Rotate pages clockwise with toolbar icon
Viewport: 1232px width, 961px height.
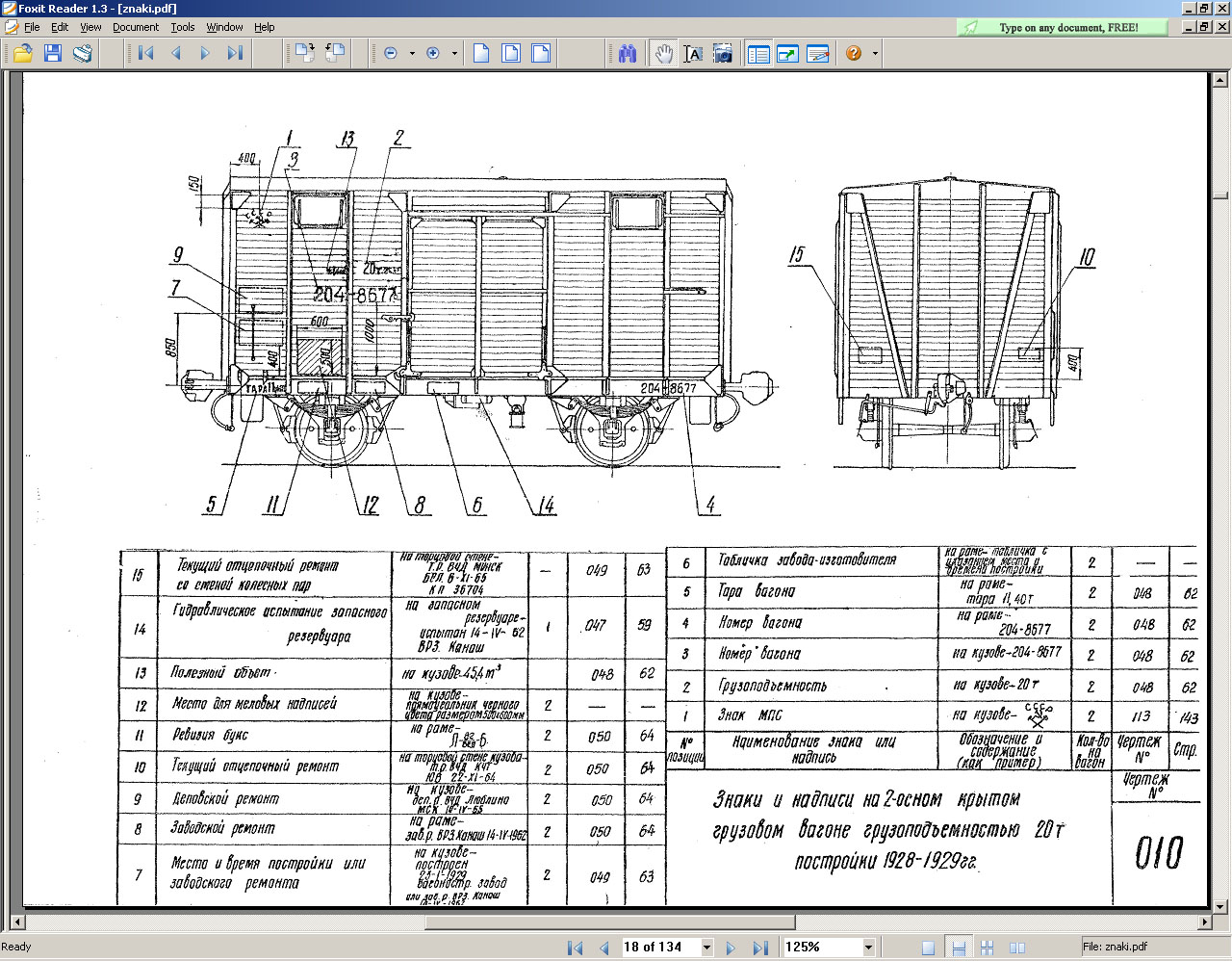pos(305,53)
